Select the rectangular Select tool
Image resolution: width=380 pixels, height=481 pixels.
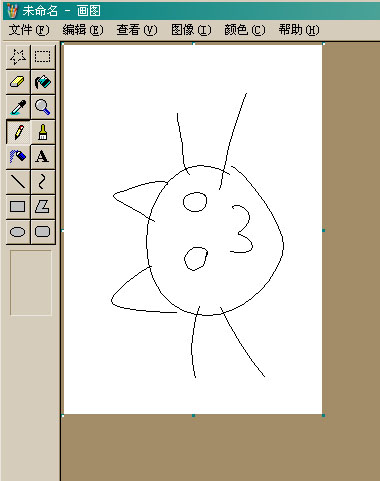pyautogui.click(x=43, y=57)
